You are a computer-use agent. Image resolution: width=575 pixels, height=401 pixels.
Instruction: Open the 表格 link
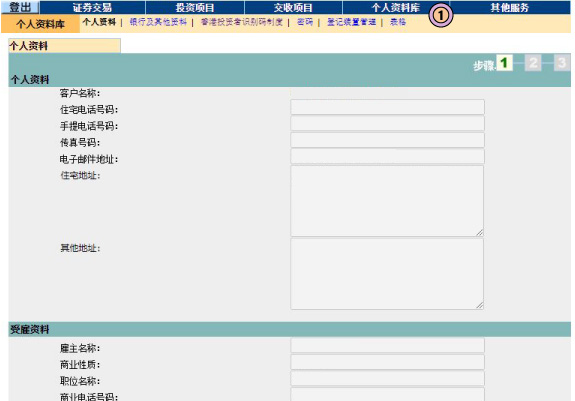[x=398, y=22]
